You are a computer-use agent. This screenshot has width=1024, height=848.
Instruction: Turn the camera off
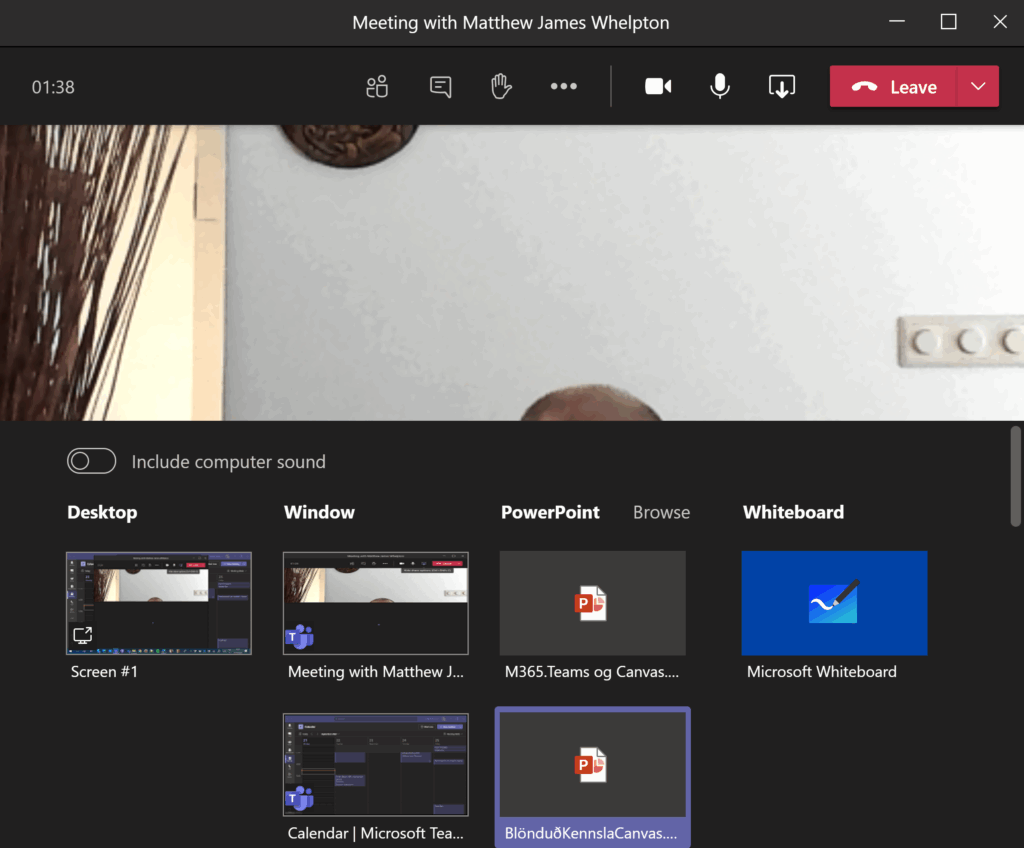[x=658, y=87]
